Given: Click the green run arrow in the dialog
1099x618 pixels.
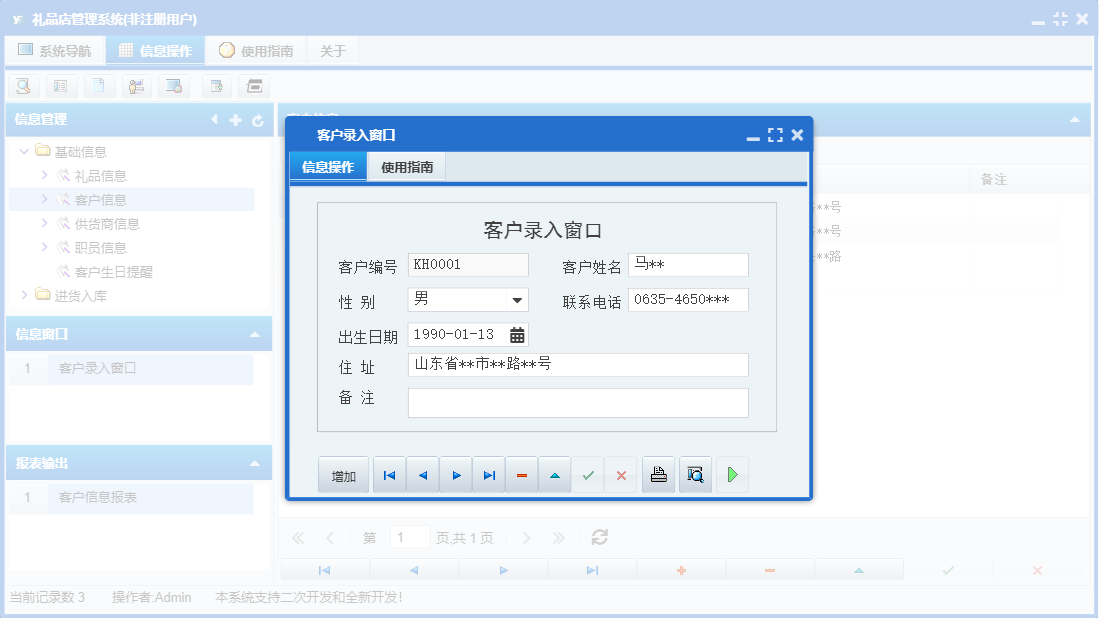Looking at the screenshot, I should point(732,474).
